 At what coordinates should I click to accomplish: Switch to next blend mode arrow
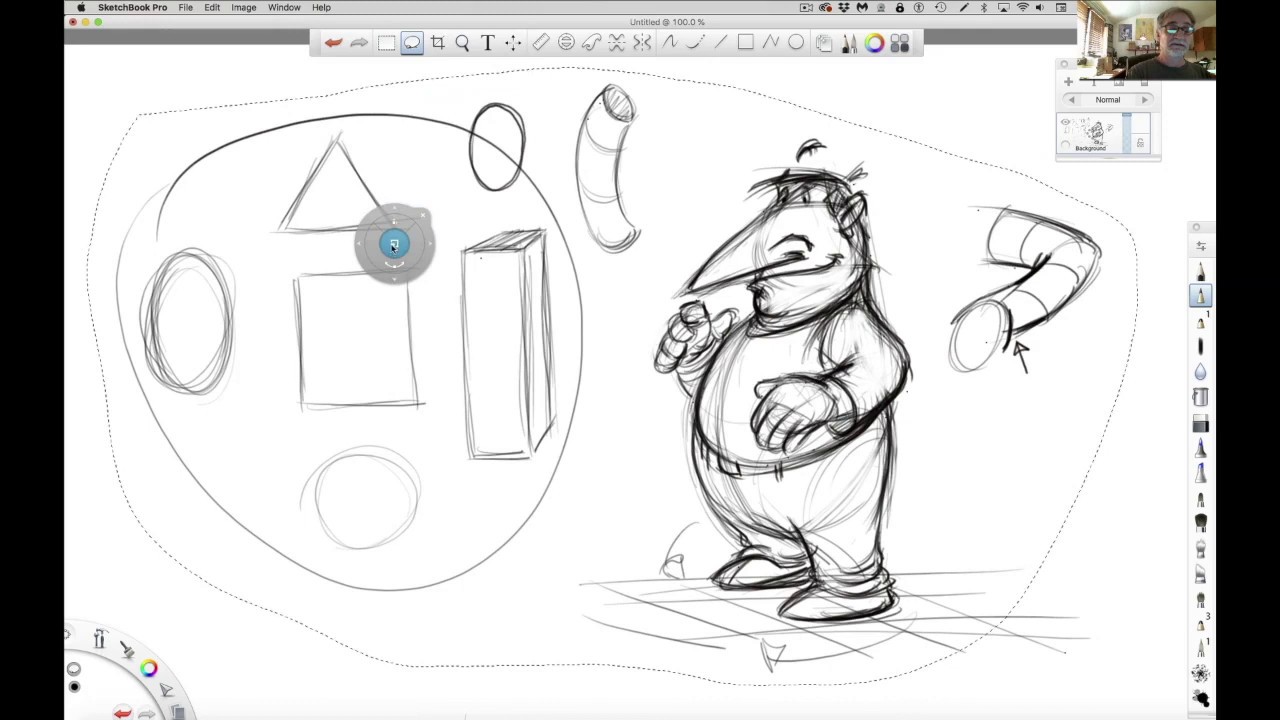tap(1145, 100)
